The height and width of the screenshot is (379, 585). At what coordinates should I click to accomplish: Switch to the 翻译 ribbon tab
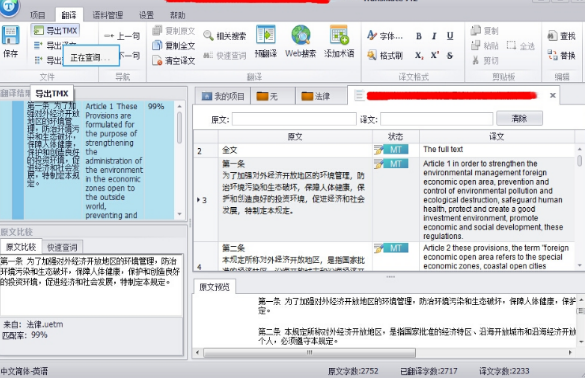69,15
